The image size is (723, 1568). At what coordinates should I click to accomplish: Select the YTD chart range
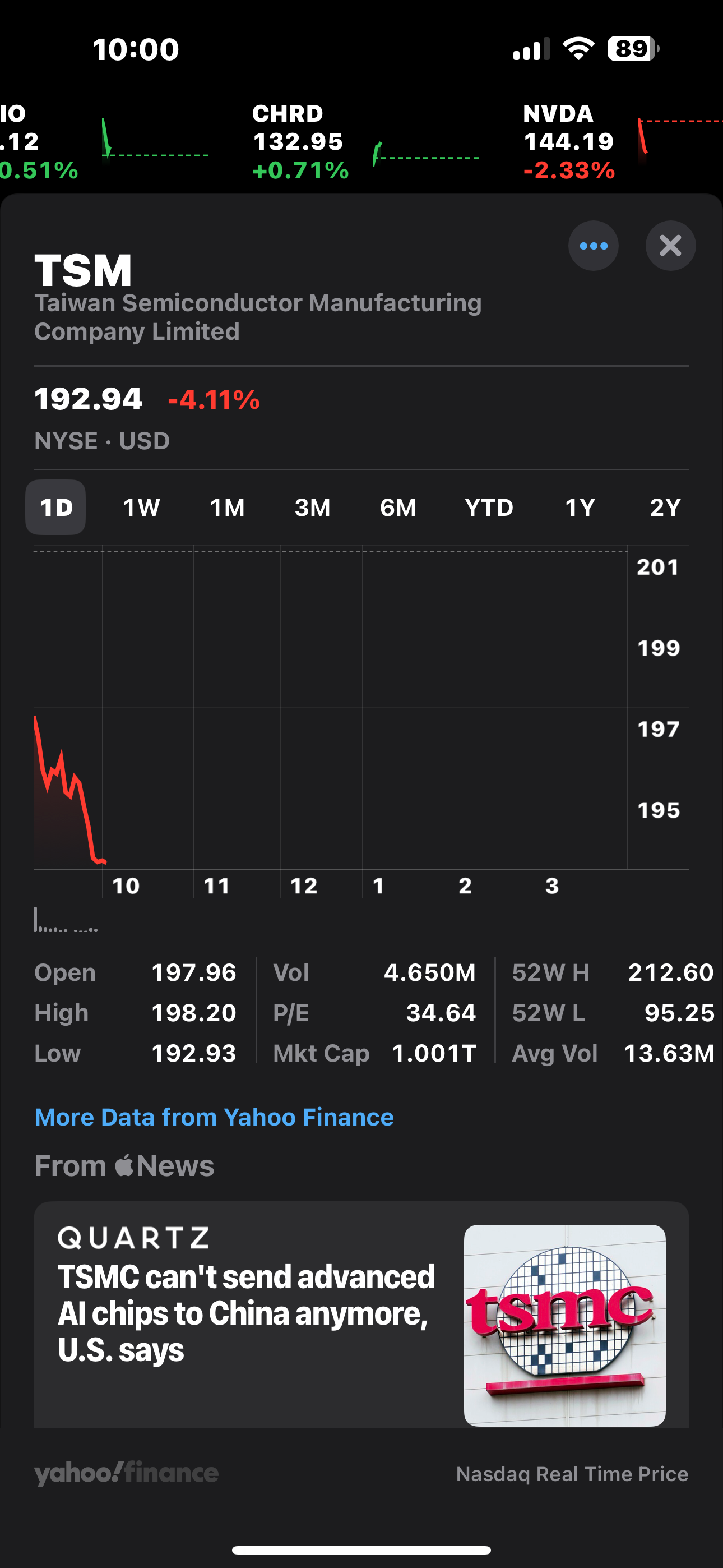[489, 508]
